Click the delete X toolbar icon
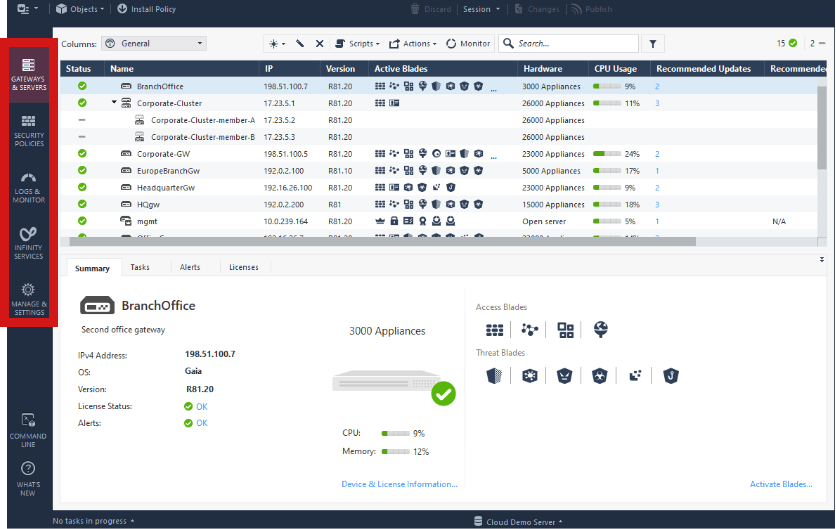836x529 pixels. coord(319,44)
